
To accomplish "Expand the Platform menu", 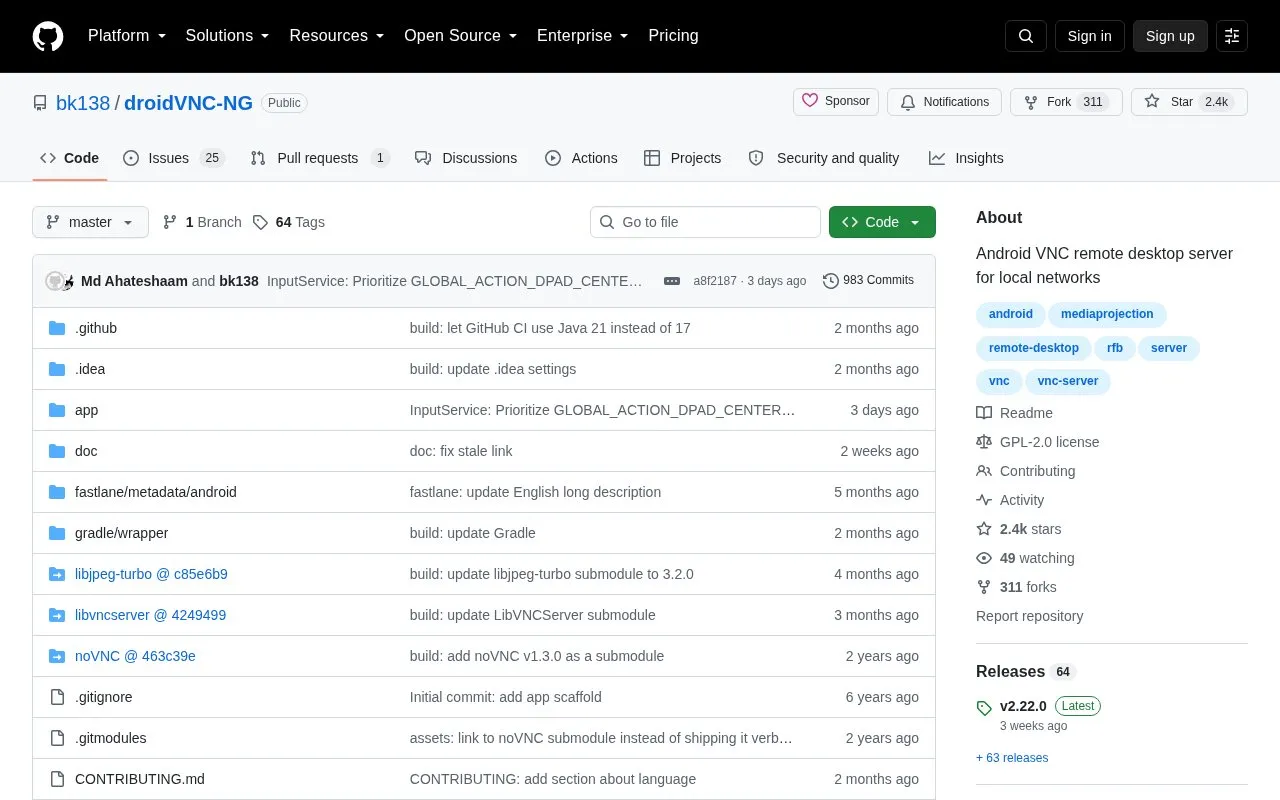I will tap(127, 36).
